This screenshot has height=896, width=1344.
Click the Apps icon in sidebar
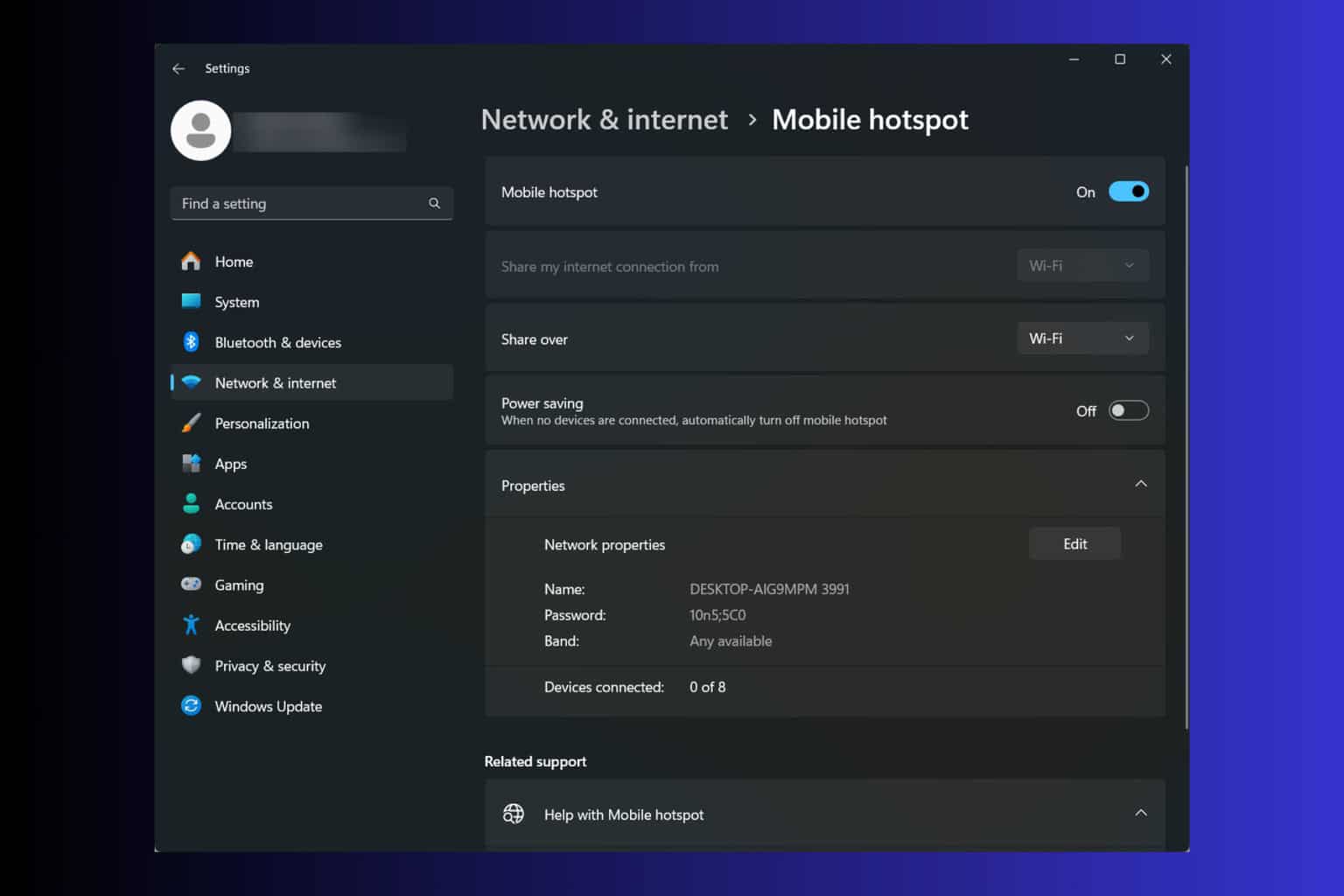(x=191, y=463)
